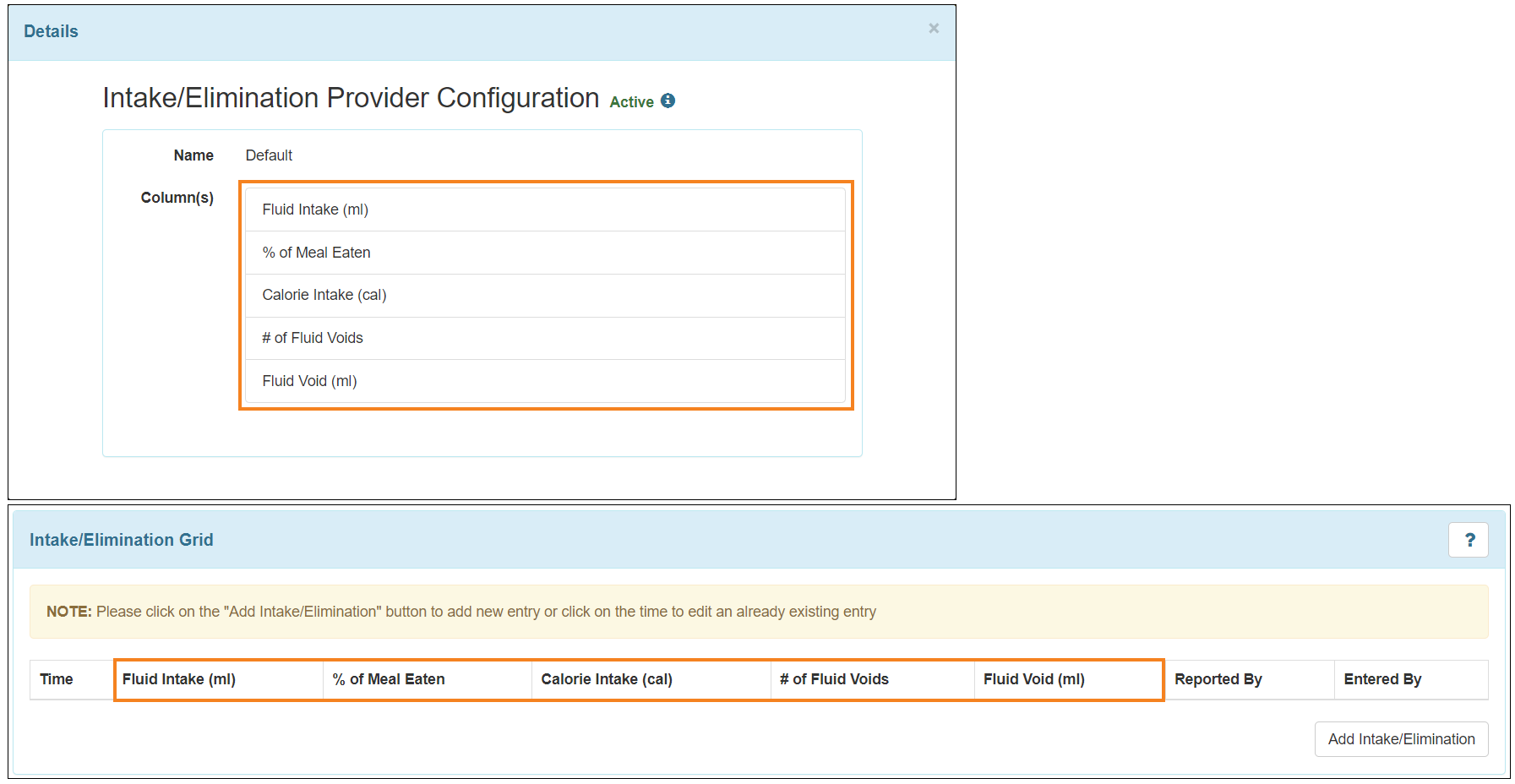Open help with the question mark button
Viewport: 1515px width, 784px height.
(1469, 540)
